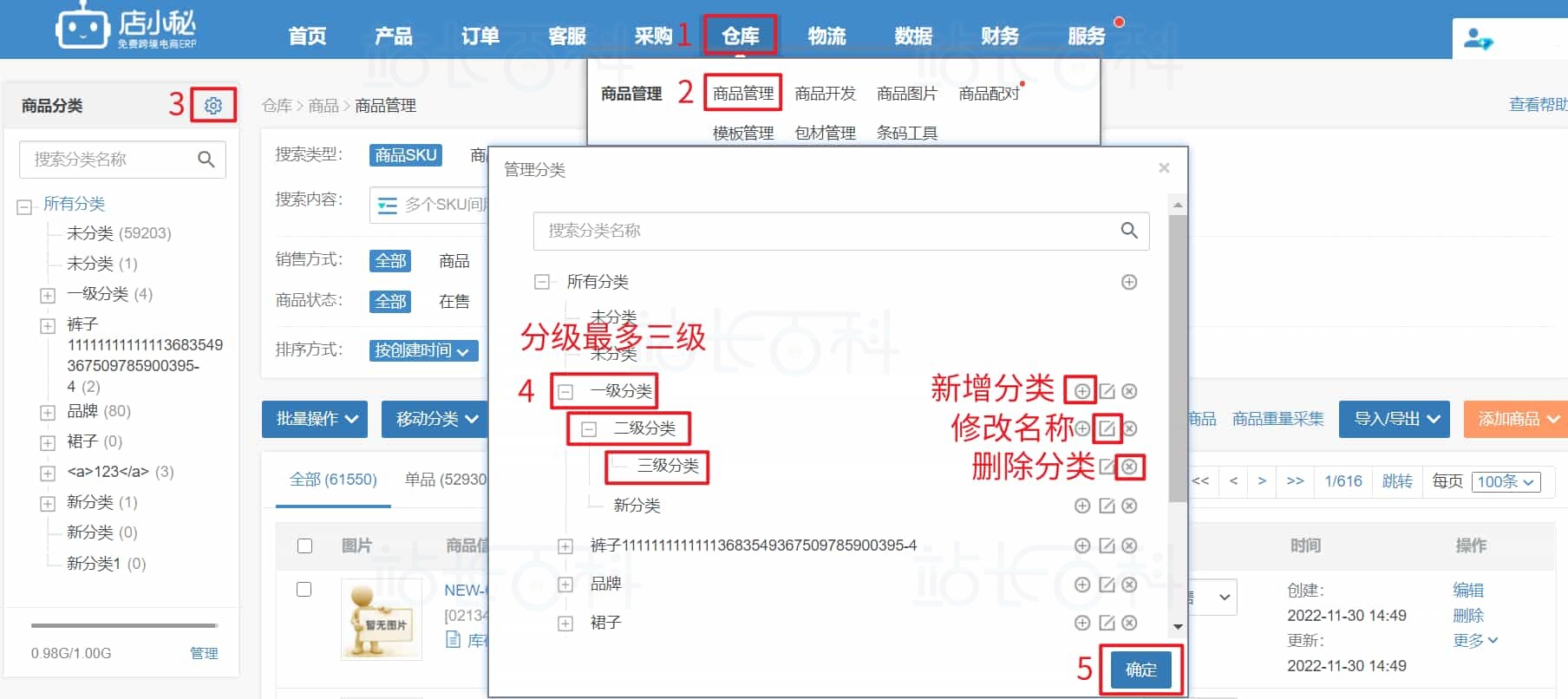The width and height of the screenshot is (1568, 699).
Task: Edit the 新分类 row name in dialog
Action: [1107, 506]
